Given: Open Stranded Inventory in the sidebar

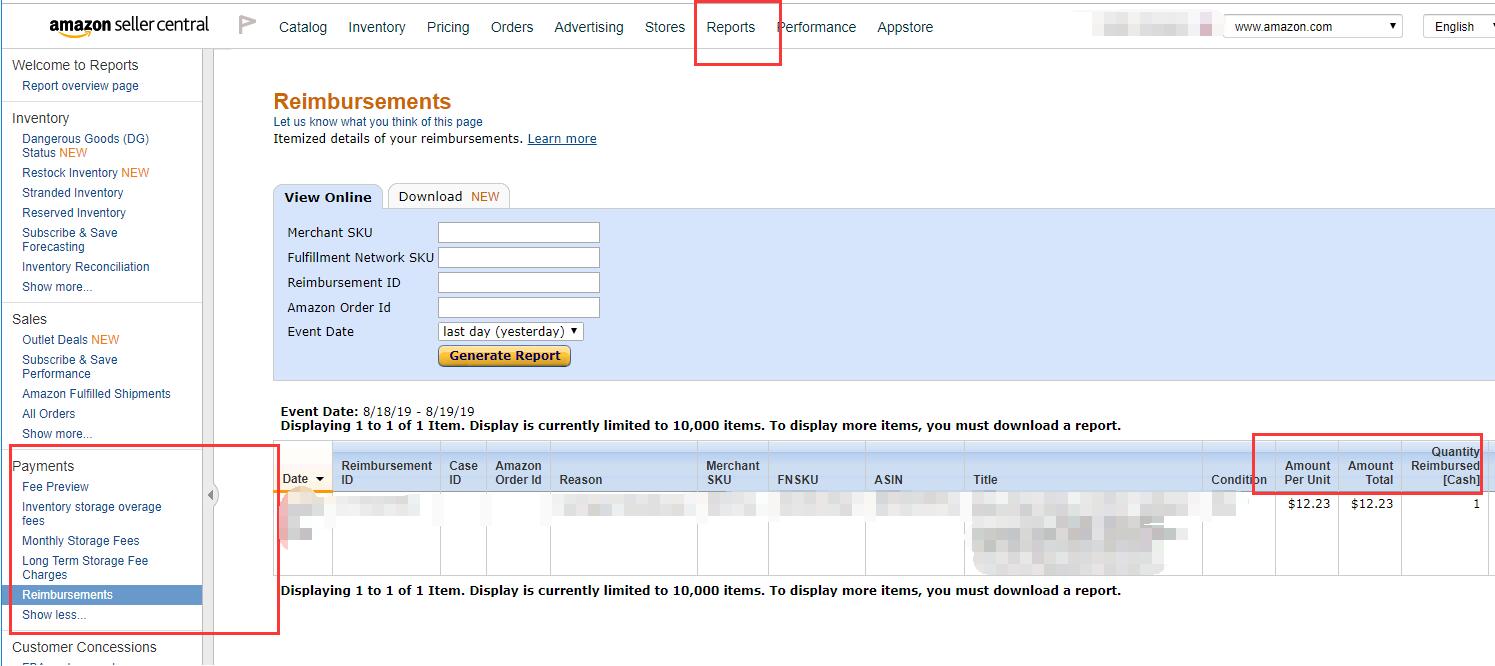Looking at the screenshot, I should tap(73, 193).
